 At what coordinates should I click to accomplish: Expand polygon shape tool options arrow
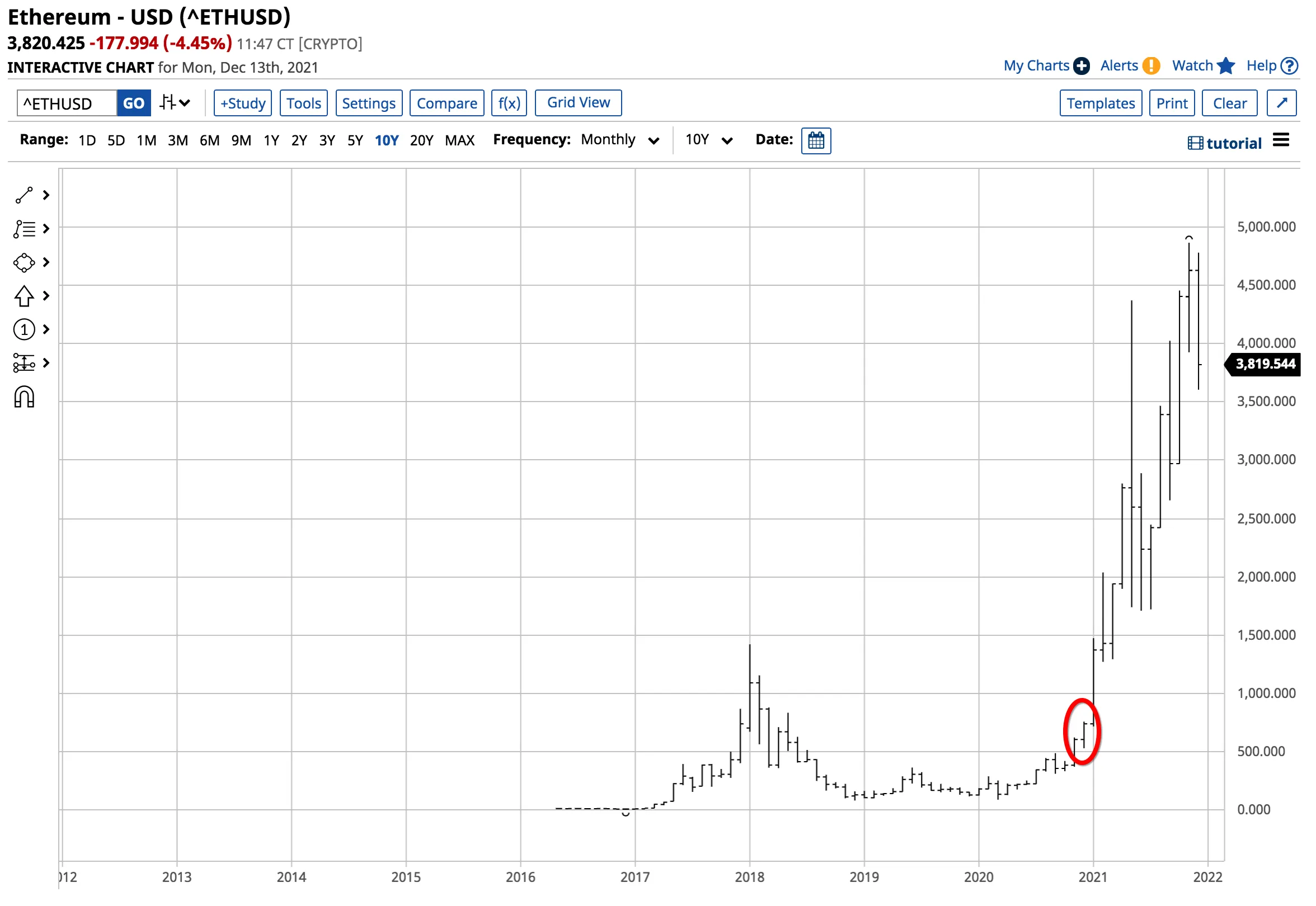click(x=46, y=263)
